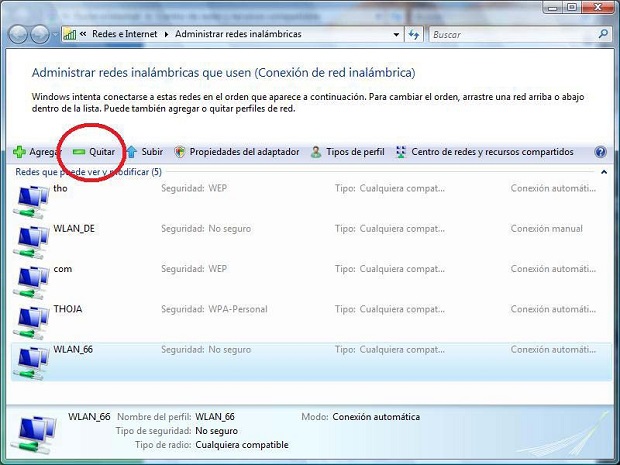Click the large WLAN_66 icon in details pane

[34, 434]
